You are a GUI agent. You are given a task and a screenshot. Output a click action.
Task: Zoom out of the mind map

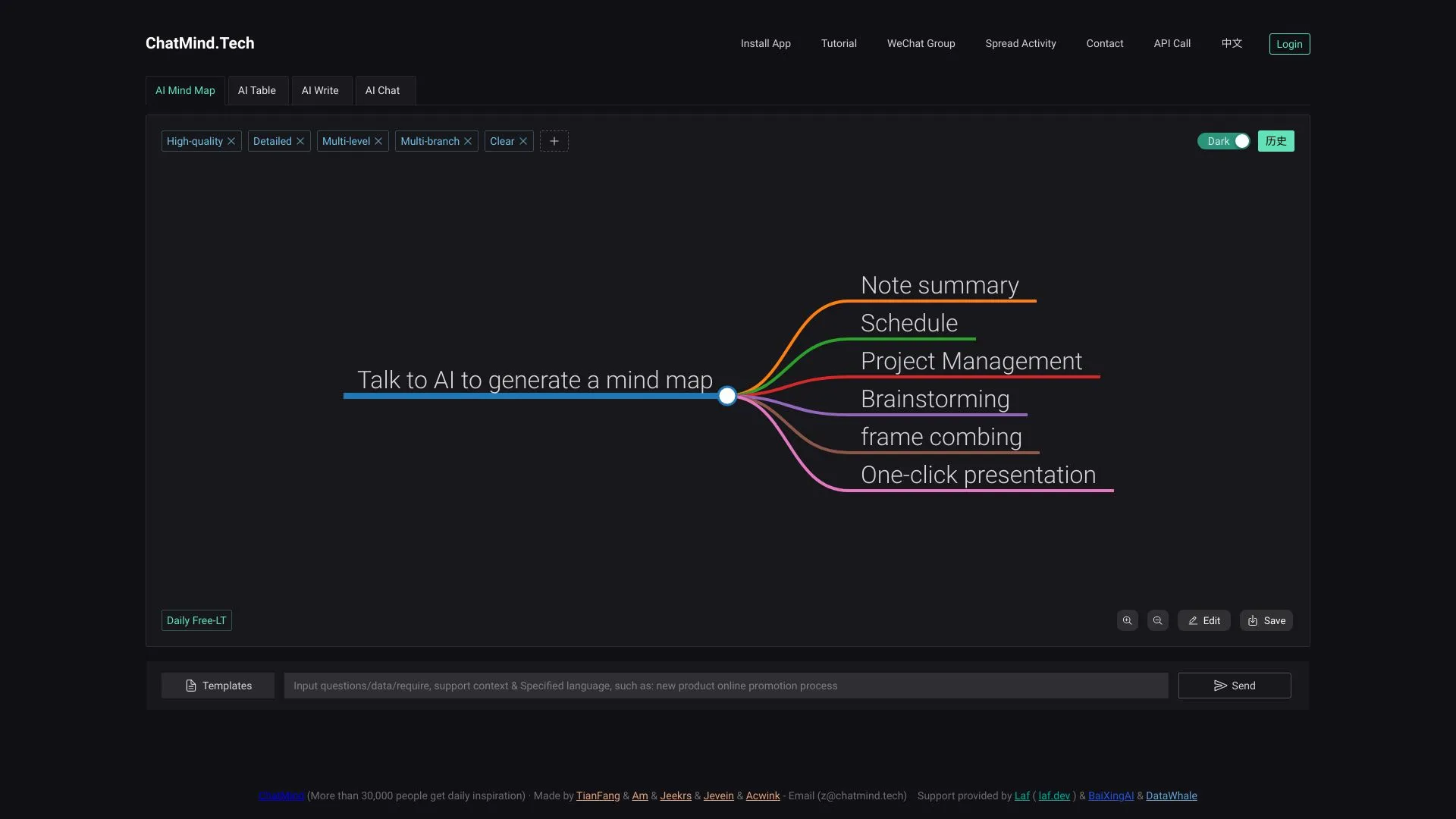click(x=1157, y=620)
